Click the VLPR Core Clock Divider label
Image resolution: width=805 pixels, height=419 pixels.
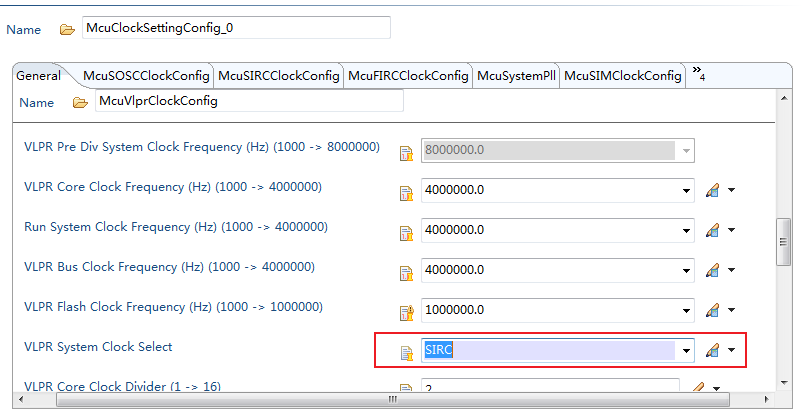[123, 386]
